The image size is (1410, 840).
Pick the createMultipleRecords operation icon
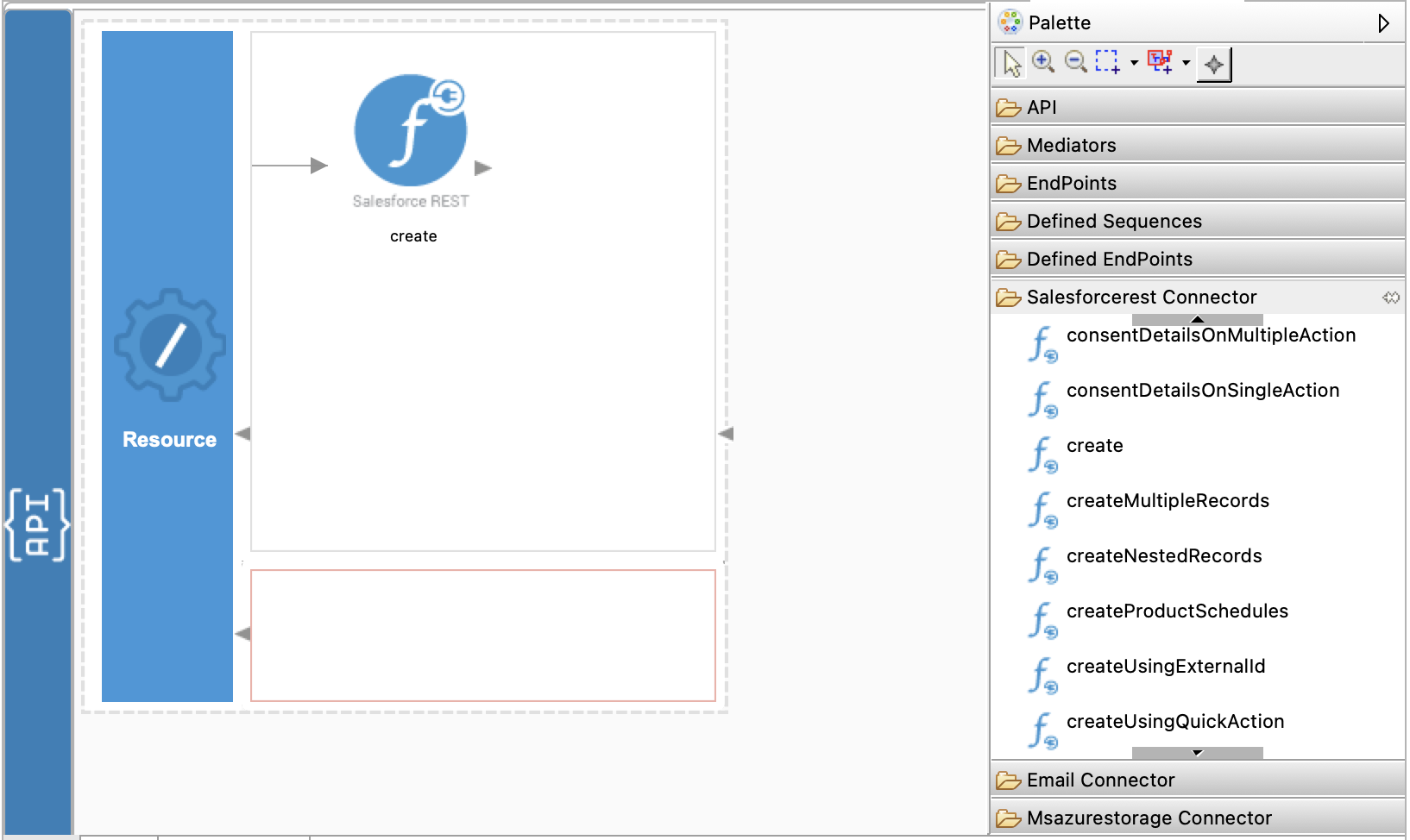point(1042,510)
